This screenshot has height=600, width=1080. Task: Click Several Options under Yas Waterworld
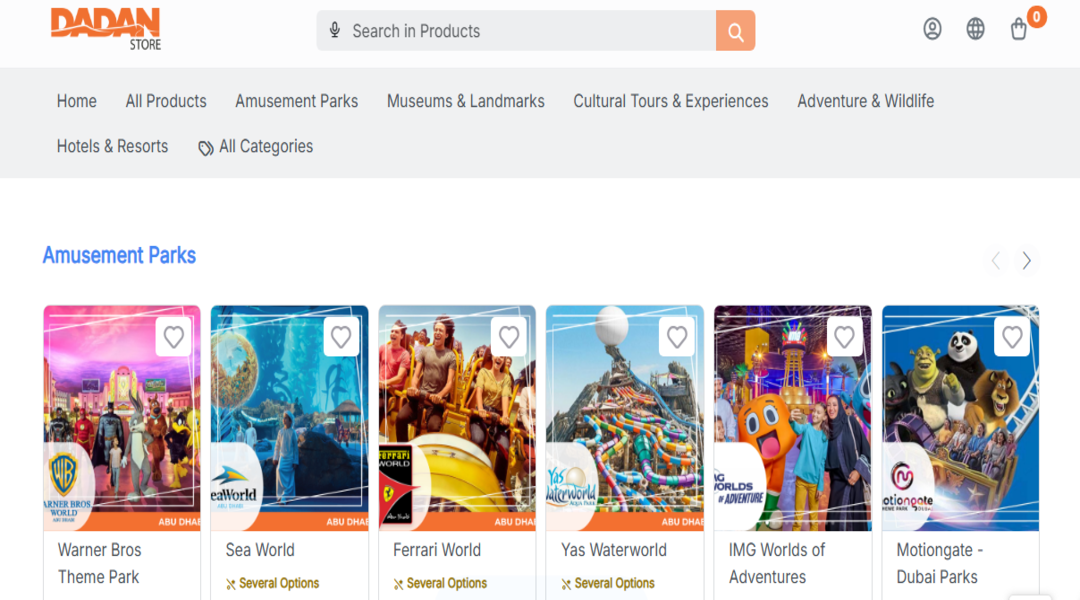point(608,583)
